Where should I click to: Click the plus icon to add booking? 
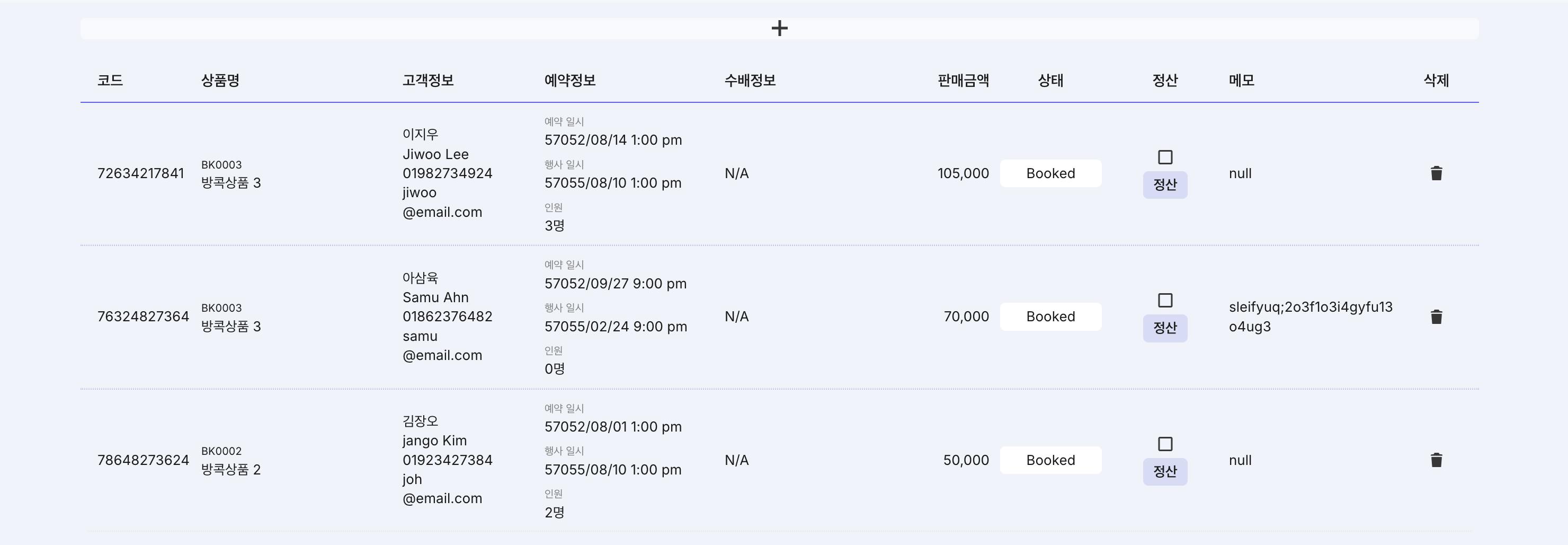(779, 29)
